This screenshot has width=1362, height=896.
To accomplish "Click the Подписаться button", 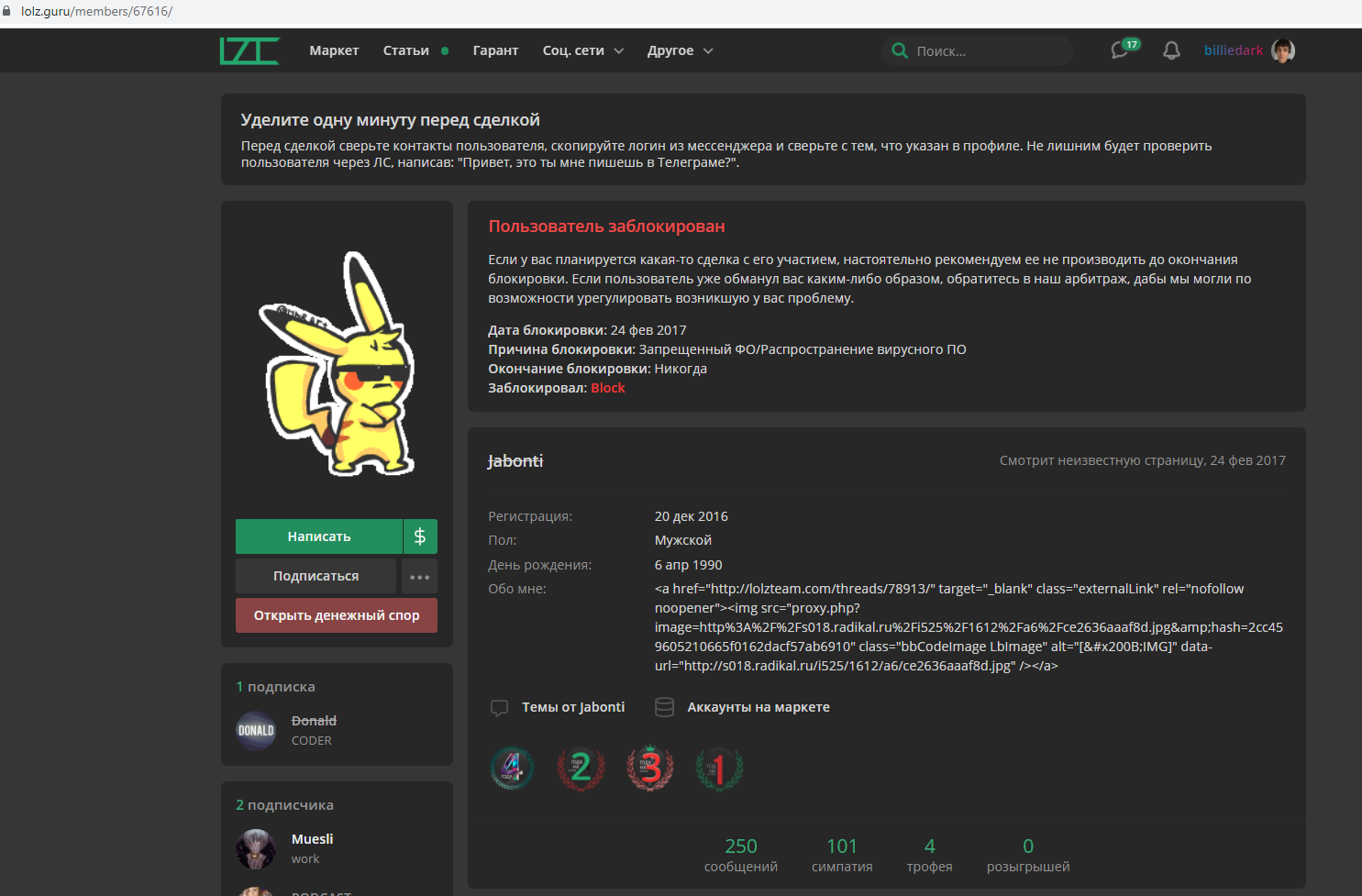I will (316, 576).
